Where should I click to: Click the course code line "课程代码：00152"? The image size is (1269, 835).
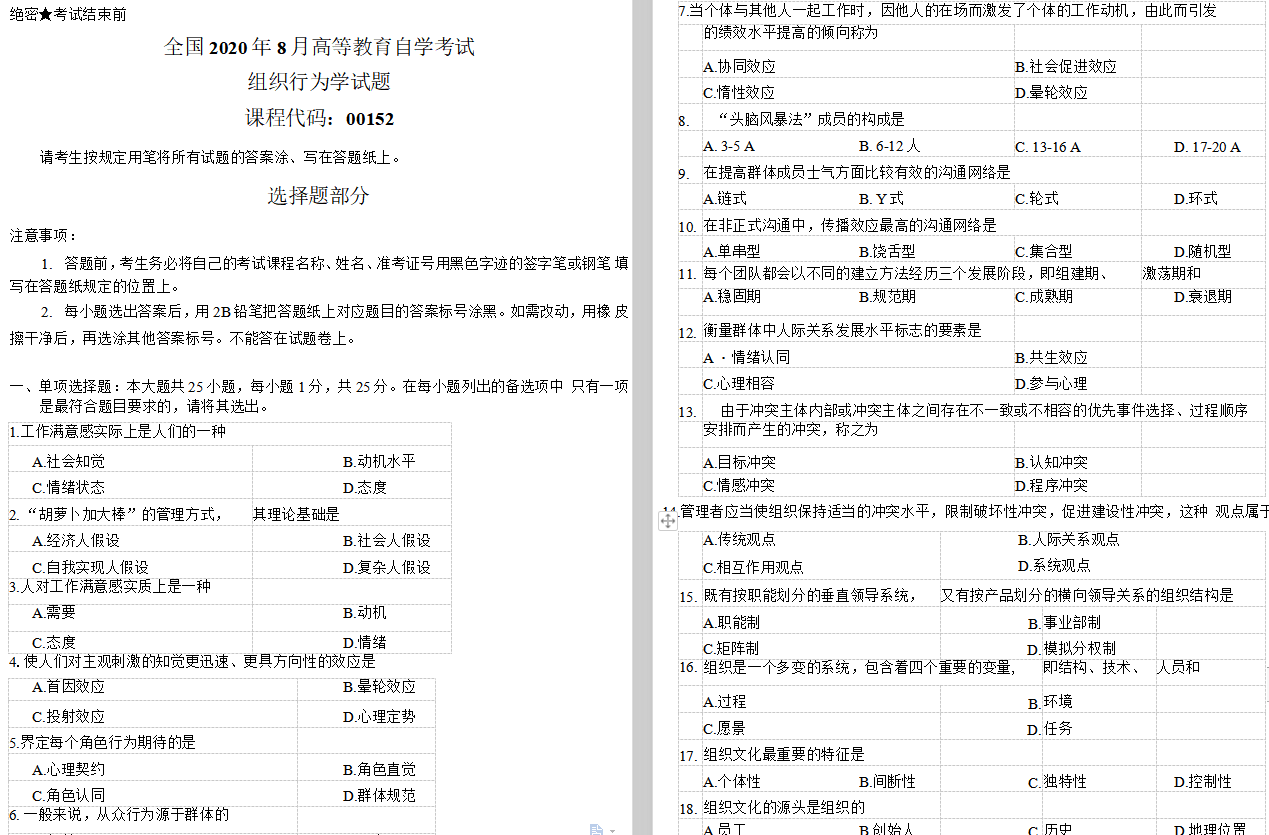(319, 119)
